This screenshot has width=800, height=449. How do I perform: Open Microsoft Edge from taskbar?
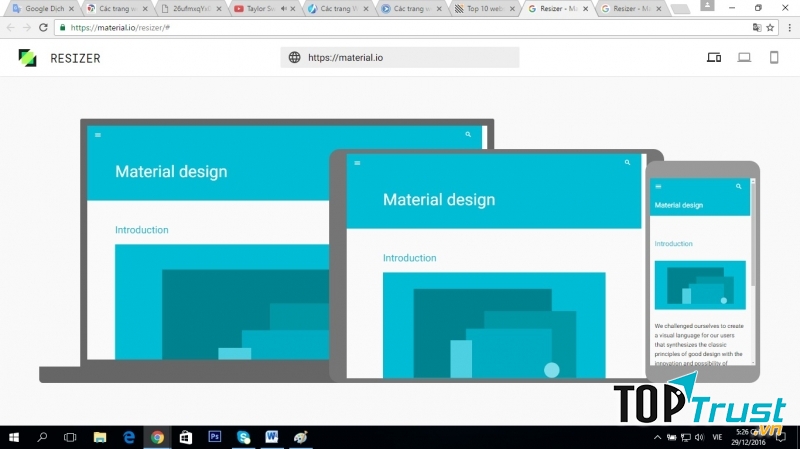(x=129, y=437)
